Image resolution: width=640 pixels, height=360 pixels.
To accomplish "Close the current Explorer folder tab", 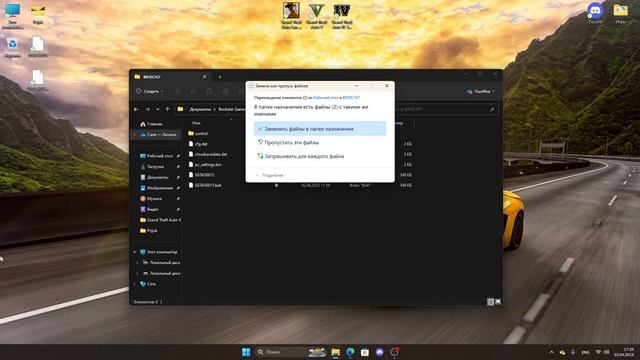I will 204,77.
